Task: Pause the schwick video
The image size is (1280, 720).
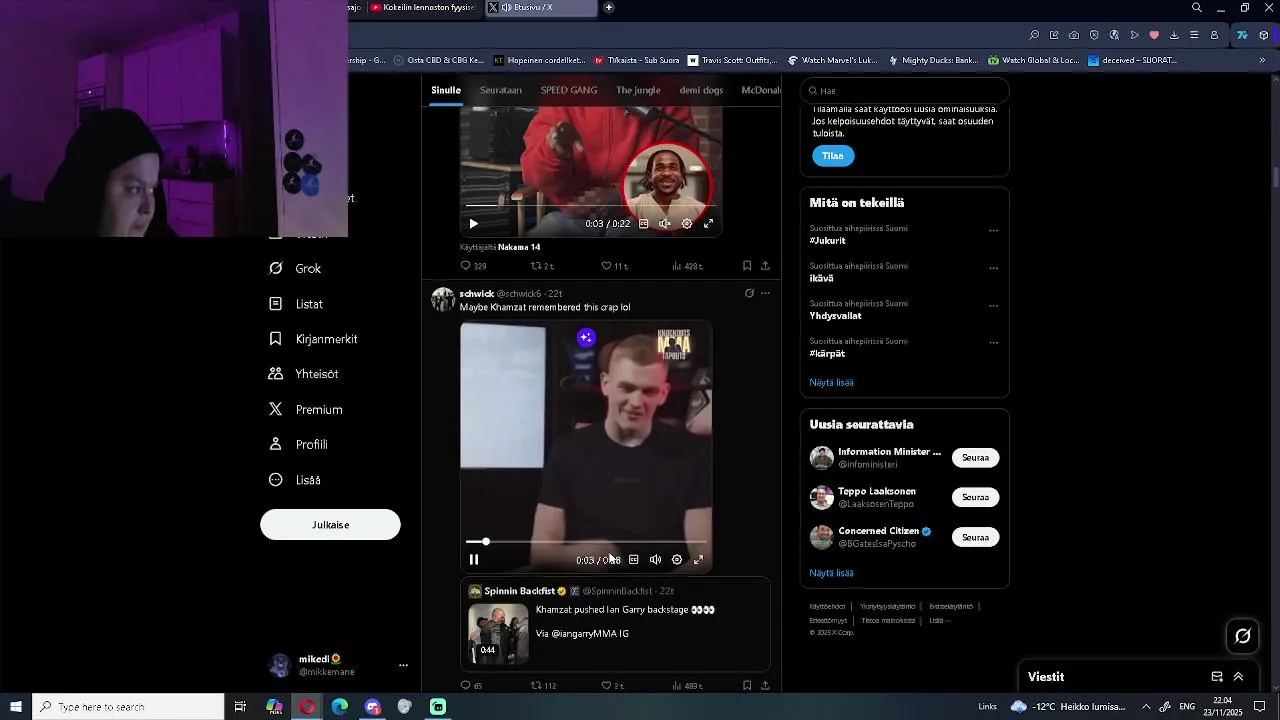Action: point(474,560)
